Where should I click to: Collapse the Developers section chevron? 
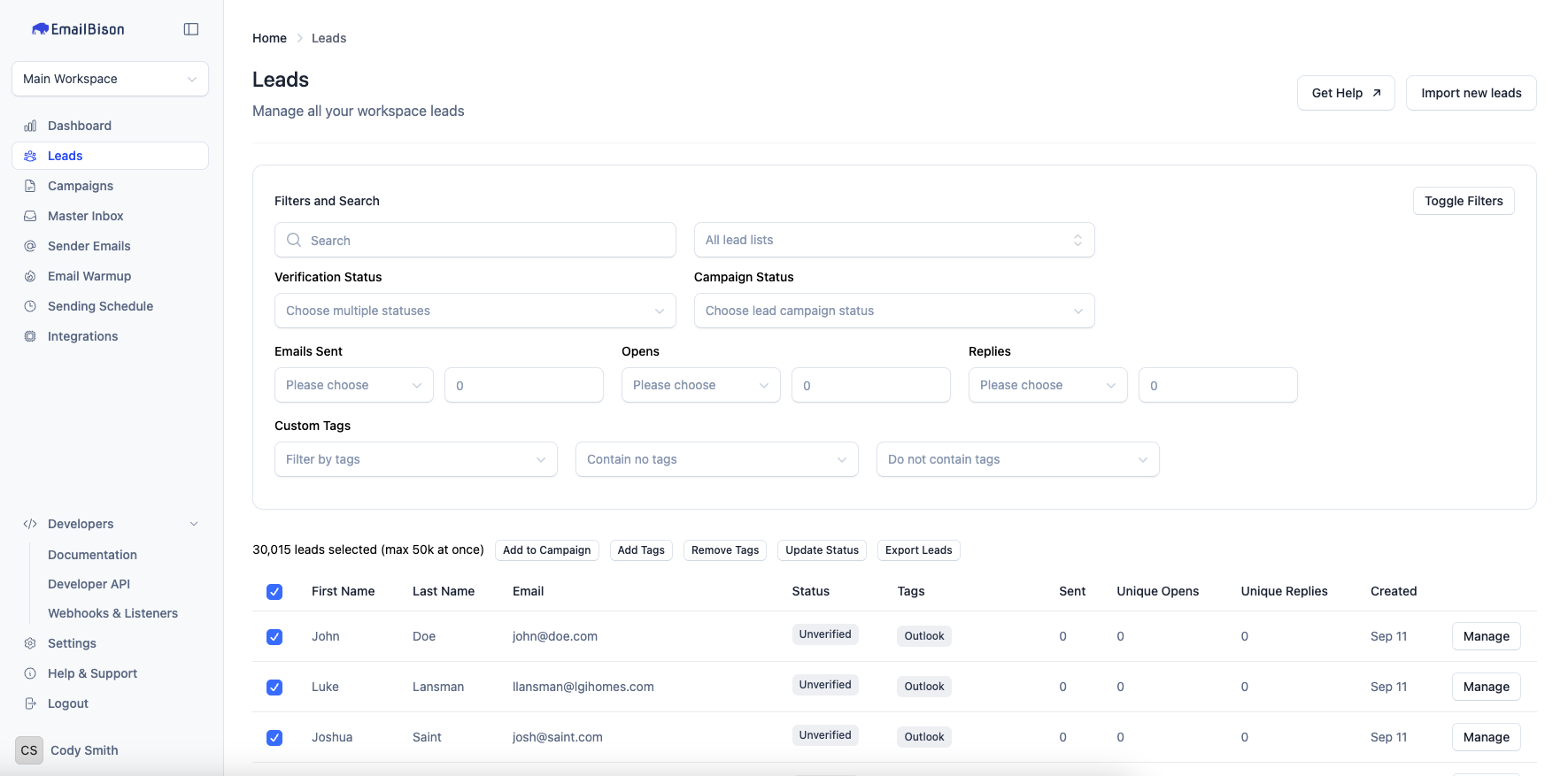click(194, 524)
